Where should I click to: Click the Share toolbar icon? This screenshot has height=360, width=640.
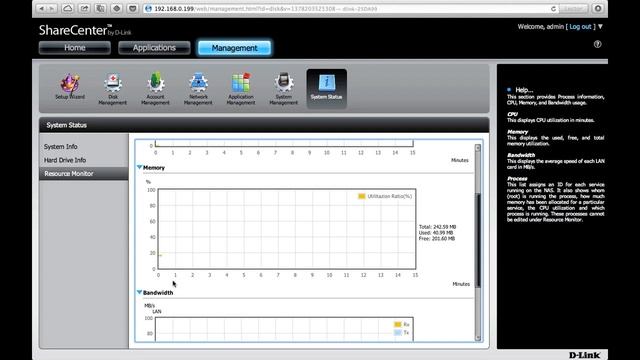pyautogui.click(x=84, y=8)
